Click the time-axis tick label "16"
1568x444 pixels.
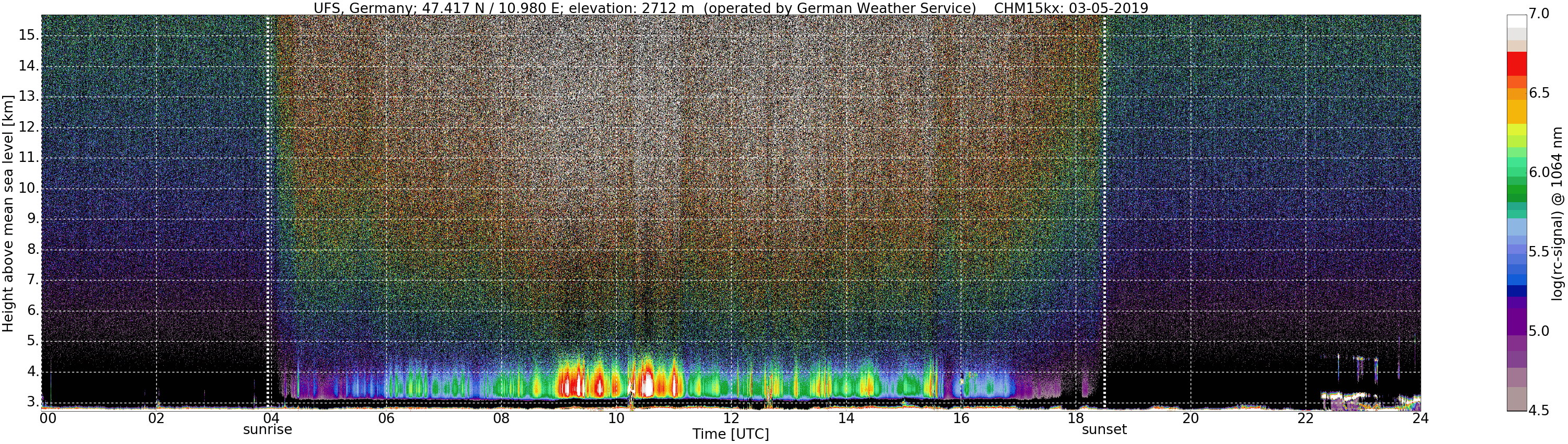coord(961,418)
